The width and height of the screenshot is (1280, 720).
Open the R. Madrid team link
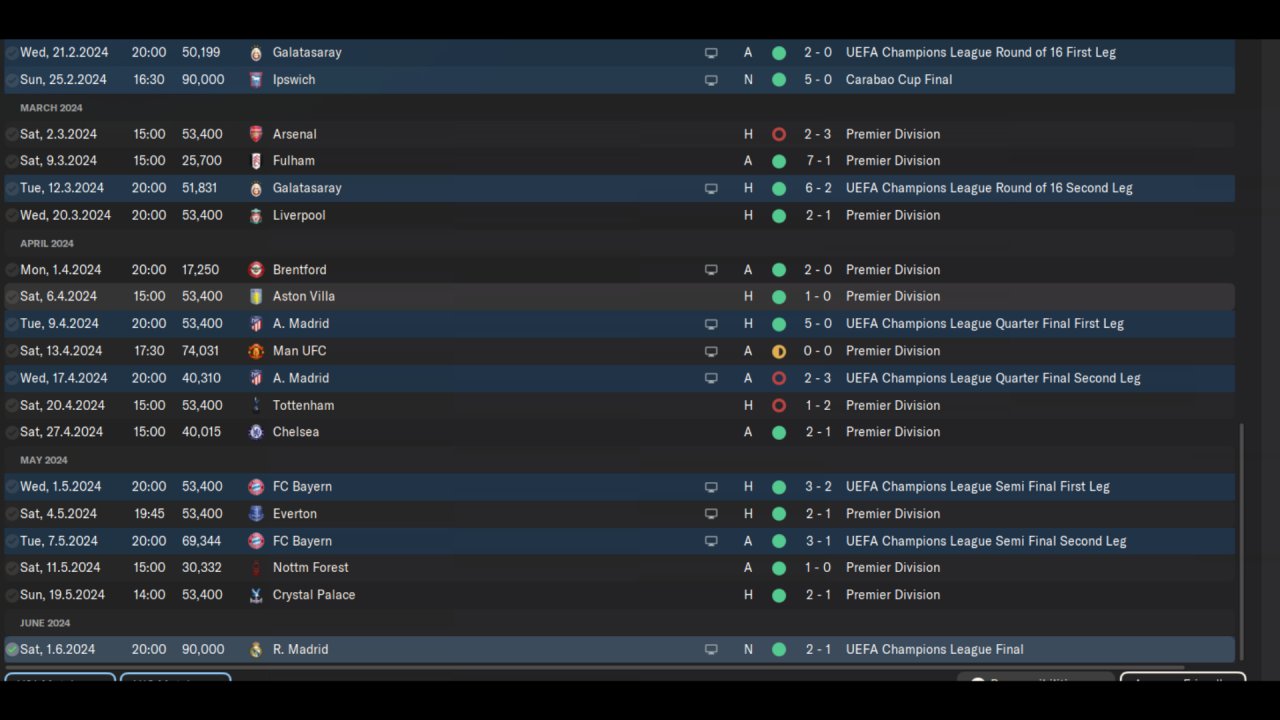(x=300, y=649)
